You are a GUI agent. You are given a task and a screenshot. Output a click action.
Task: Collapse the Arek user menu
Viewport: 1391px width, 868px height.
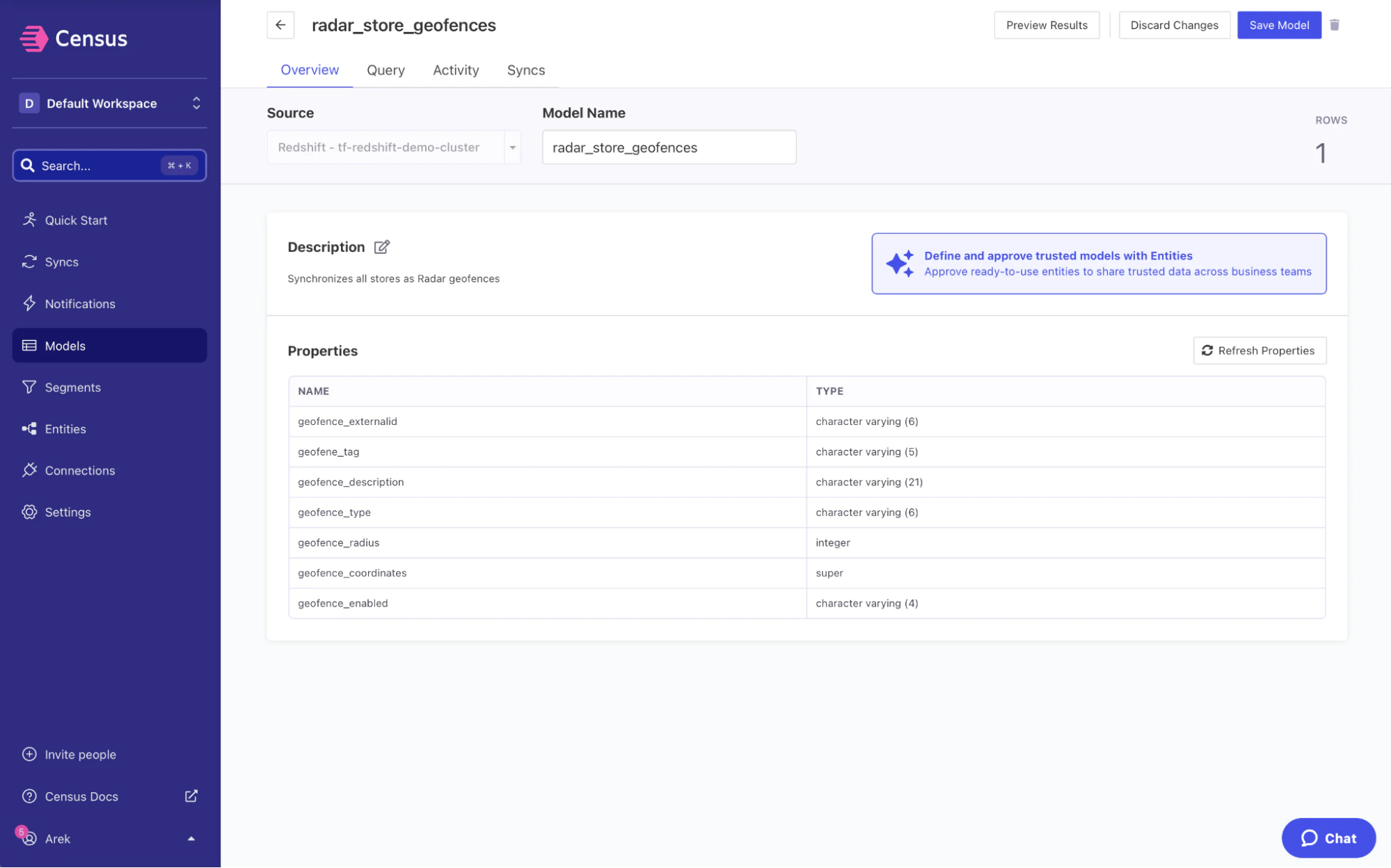[x=191, y=838]
